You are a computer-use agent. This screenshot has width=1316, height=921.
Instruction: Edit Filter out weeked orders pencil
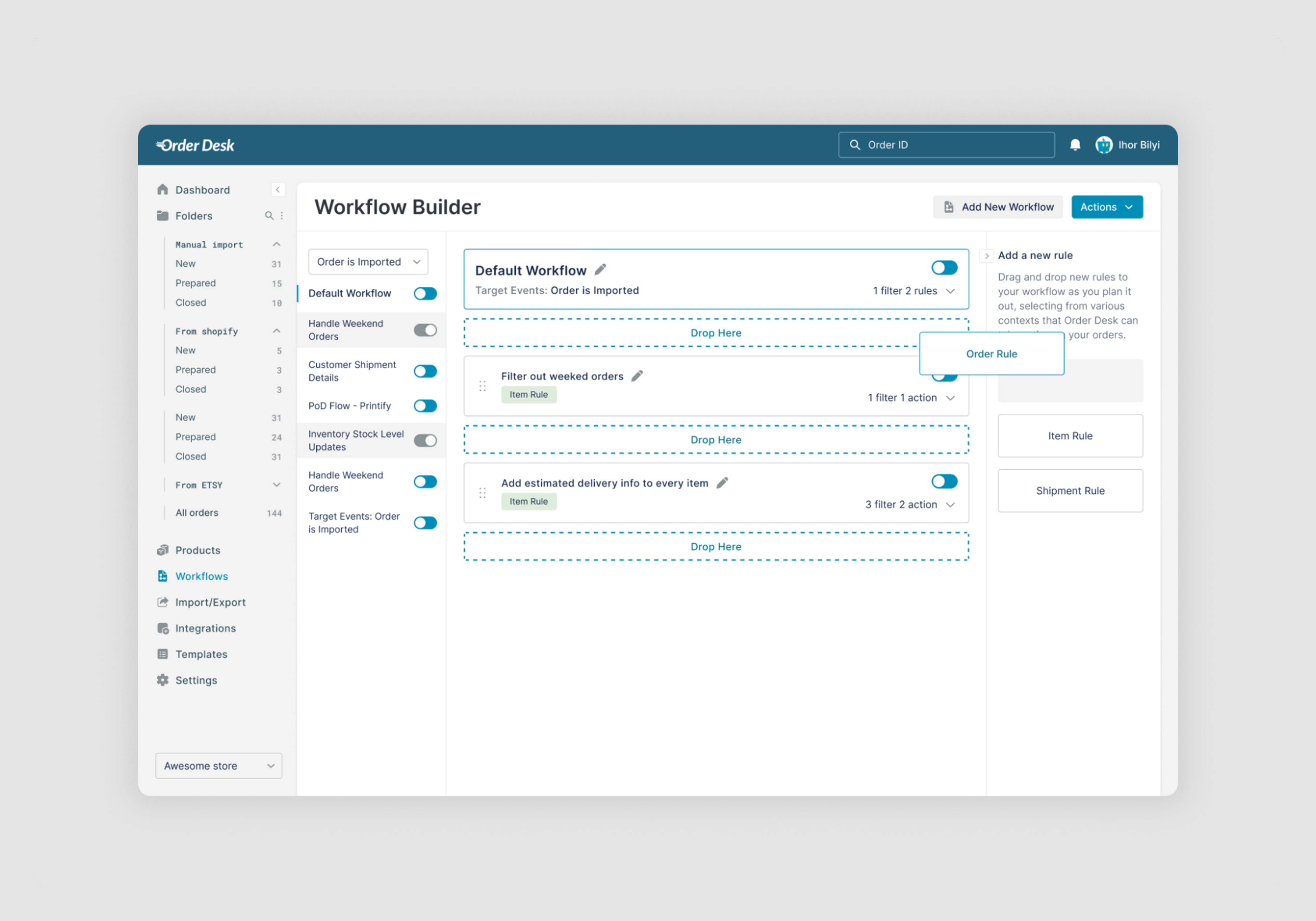[637, 376]
